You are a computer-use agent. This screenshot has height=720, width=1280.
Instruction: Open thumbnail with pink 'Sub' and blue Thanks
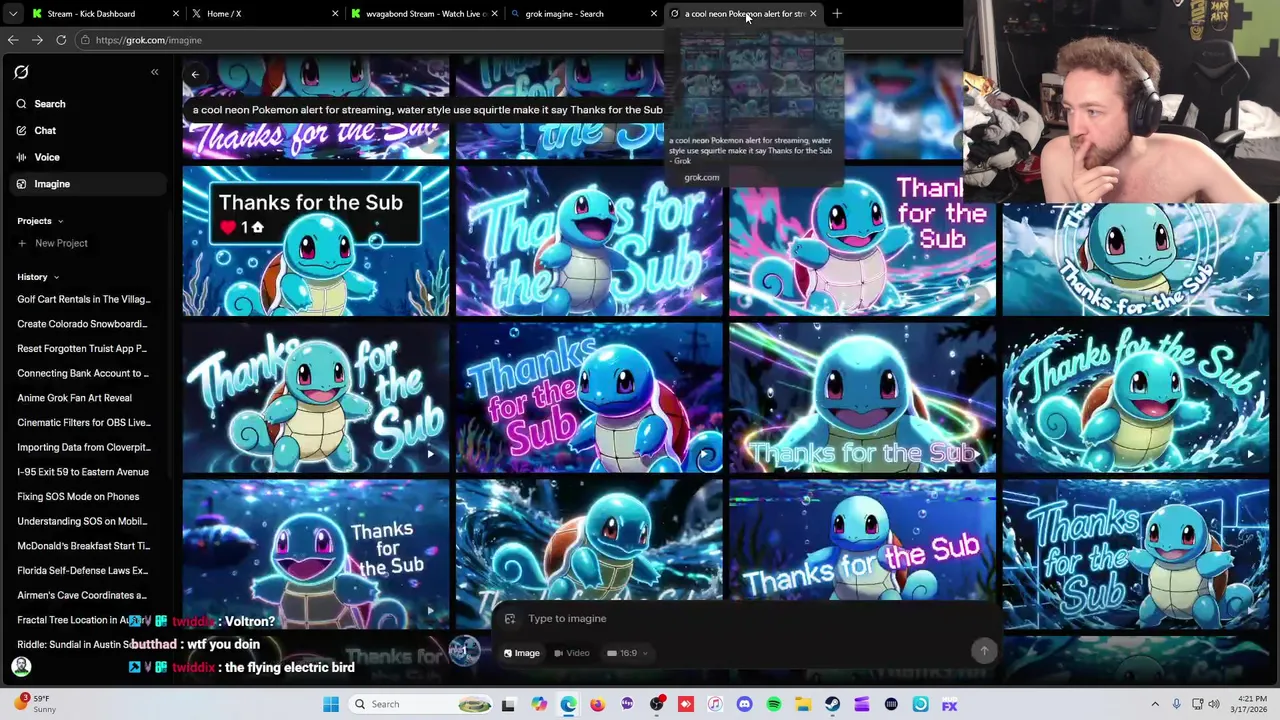click(589, 397)
